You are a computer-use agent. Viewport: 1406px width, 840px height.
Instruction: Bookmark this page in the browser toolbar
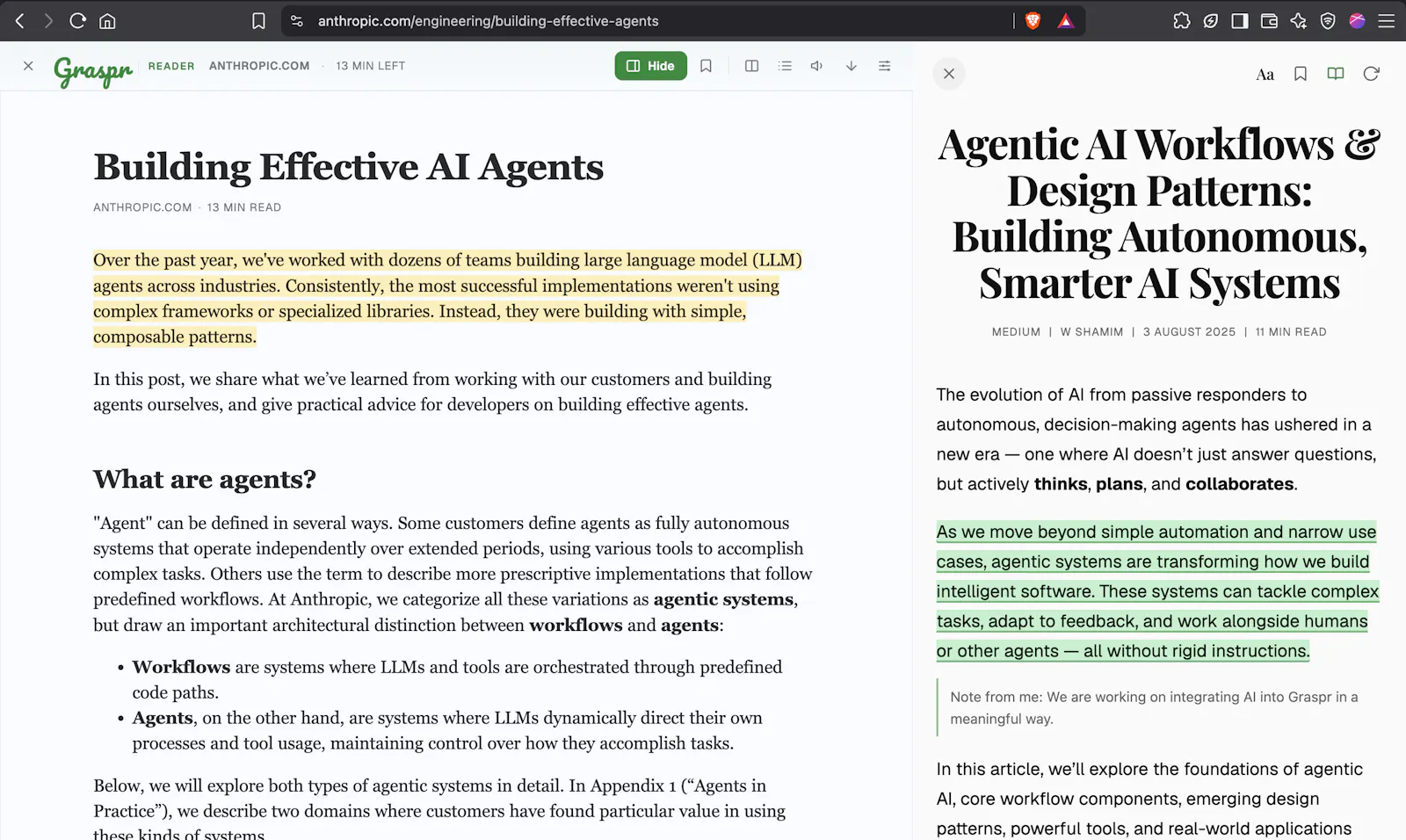tap(258, 21)
